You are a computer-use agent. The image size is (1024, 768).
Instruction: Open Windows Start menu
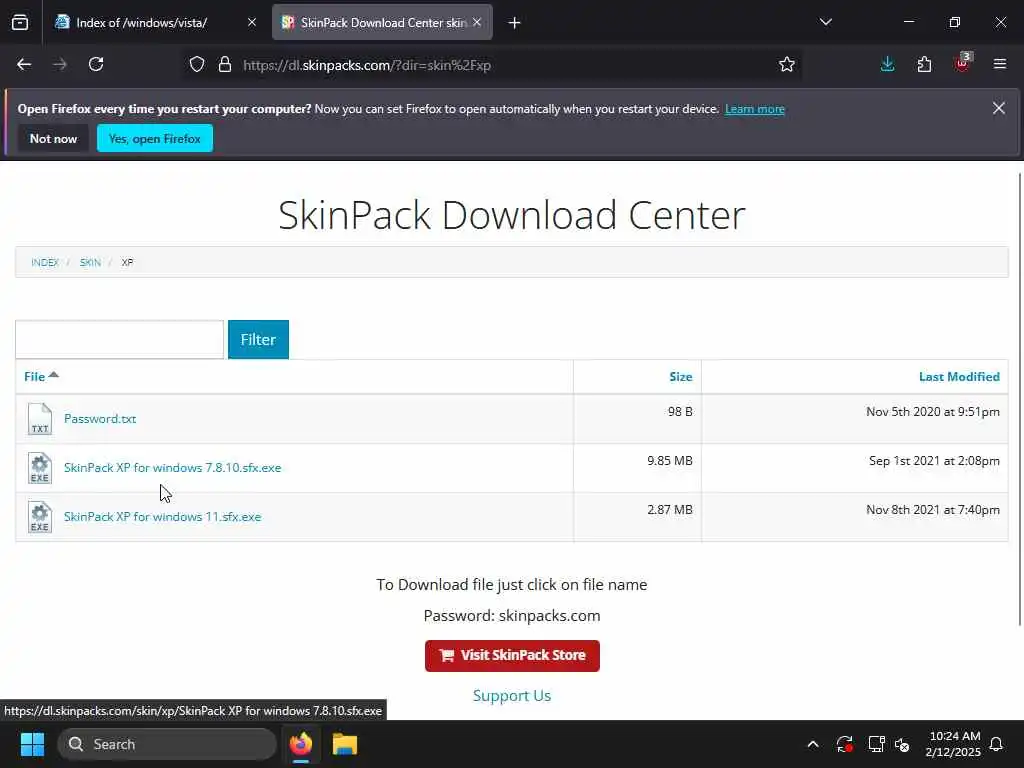click(32, 744)
